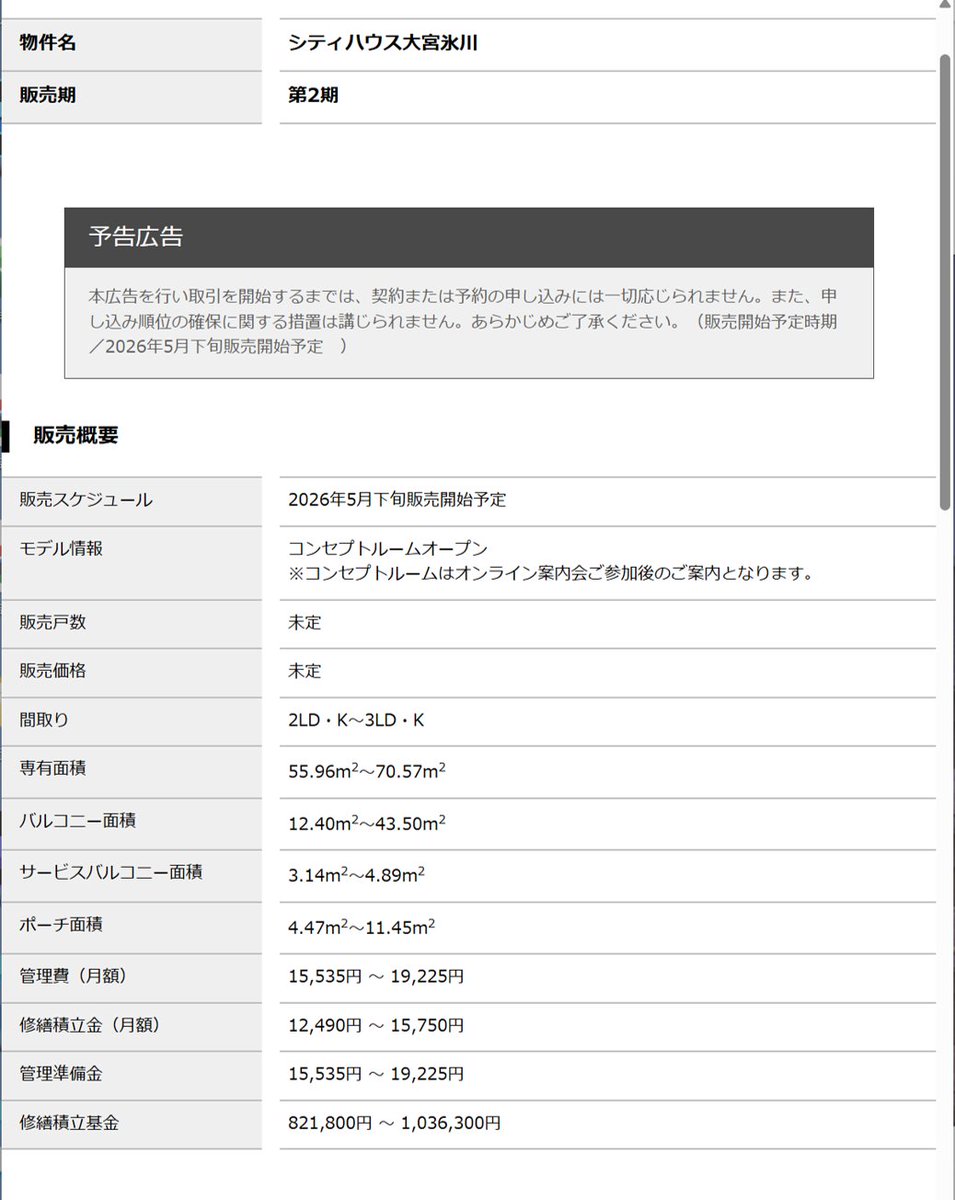Click layout value 2LD・K～3LD・K

[x=356, y=720]
